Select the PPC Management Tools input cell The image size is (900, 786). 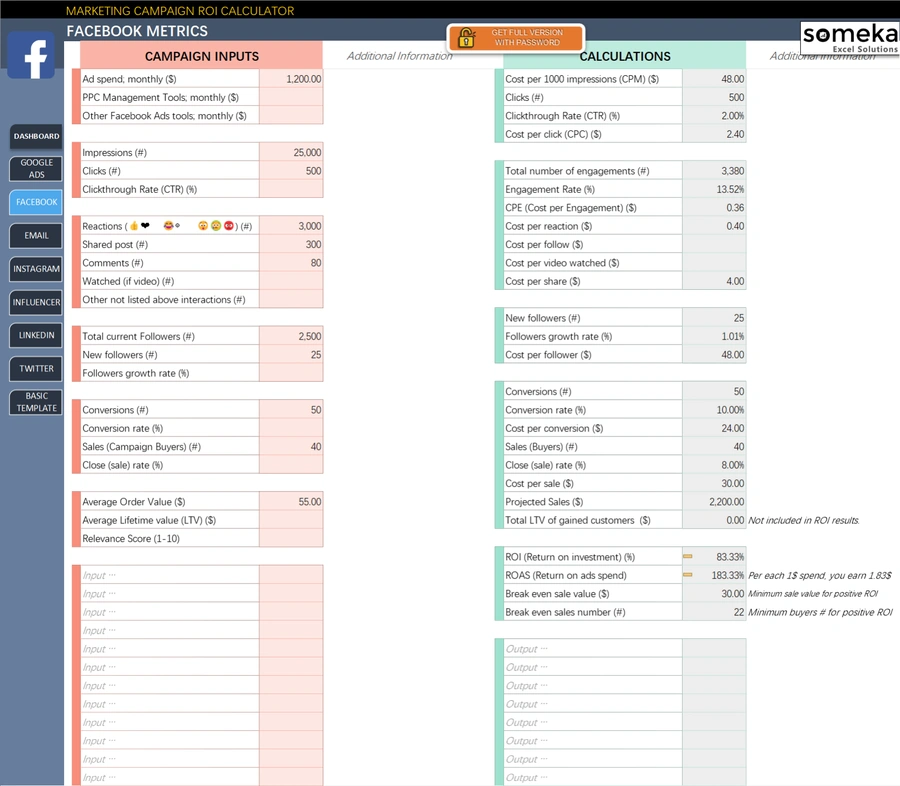click(x=291, y=97)
